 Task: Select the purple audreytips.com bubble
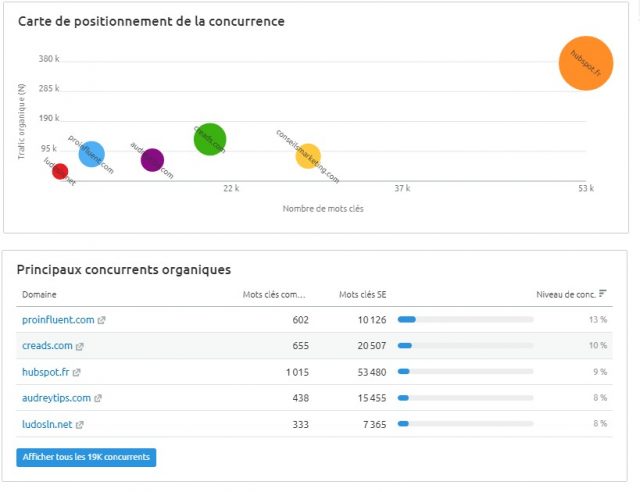click(152, 160)
